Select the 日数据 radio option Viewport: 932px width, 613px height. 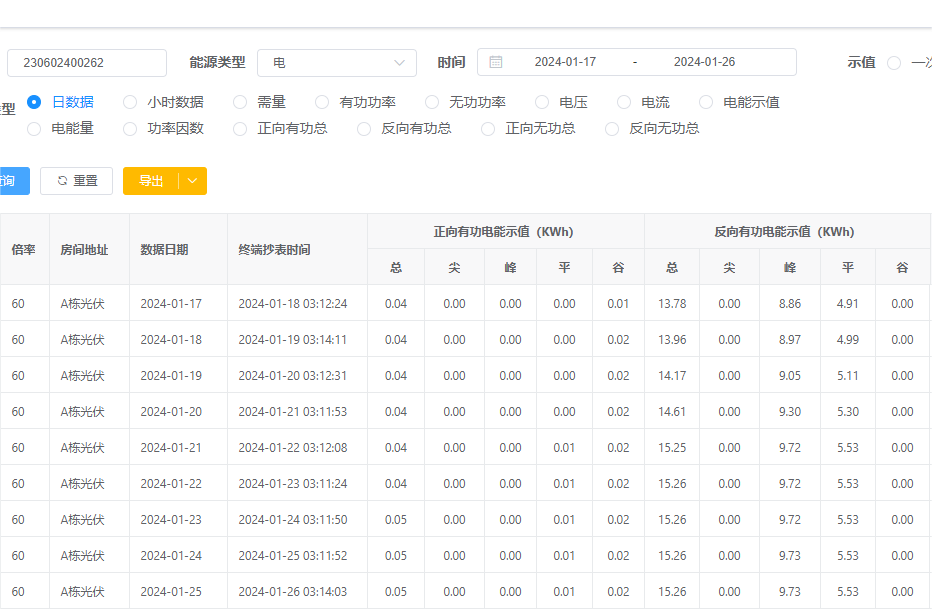coord(34,102)
